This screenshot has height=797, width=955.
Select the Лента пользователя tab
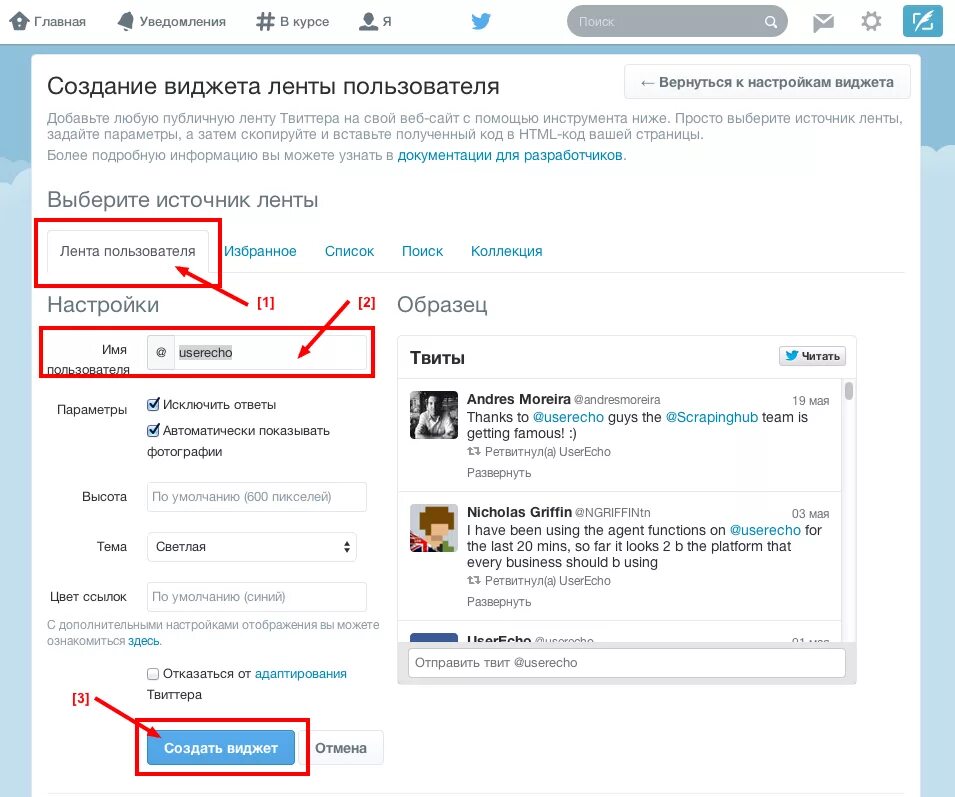click(128, 251)
